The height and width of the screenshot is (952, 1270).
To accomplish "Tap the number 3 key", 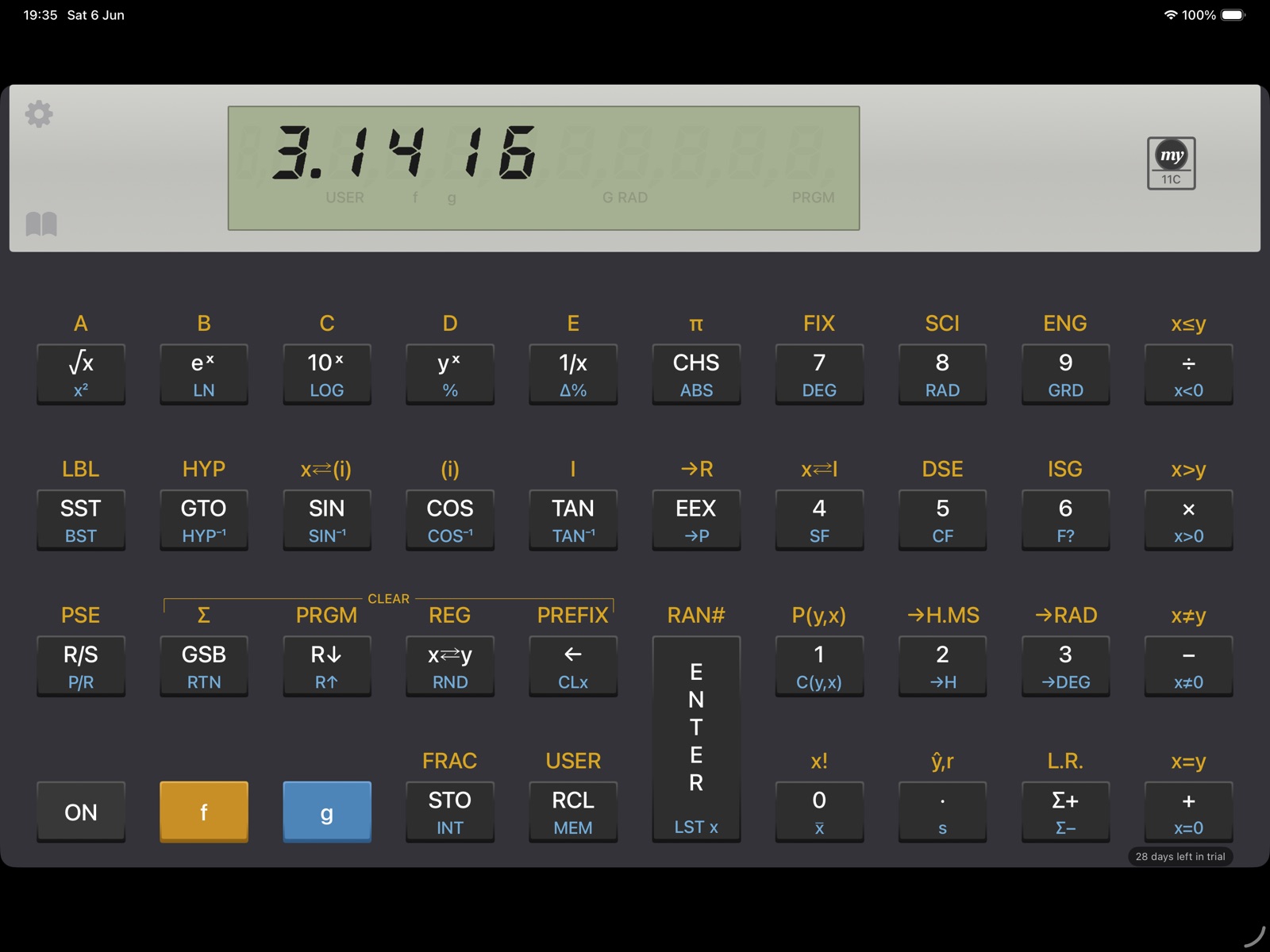I will 1065,666.
